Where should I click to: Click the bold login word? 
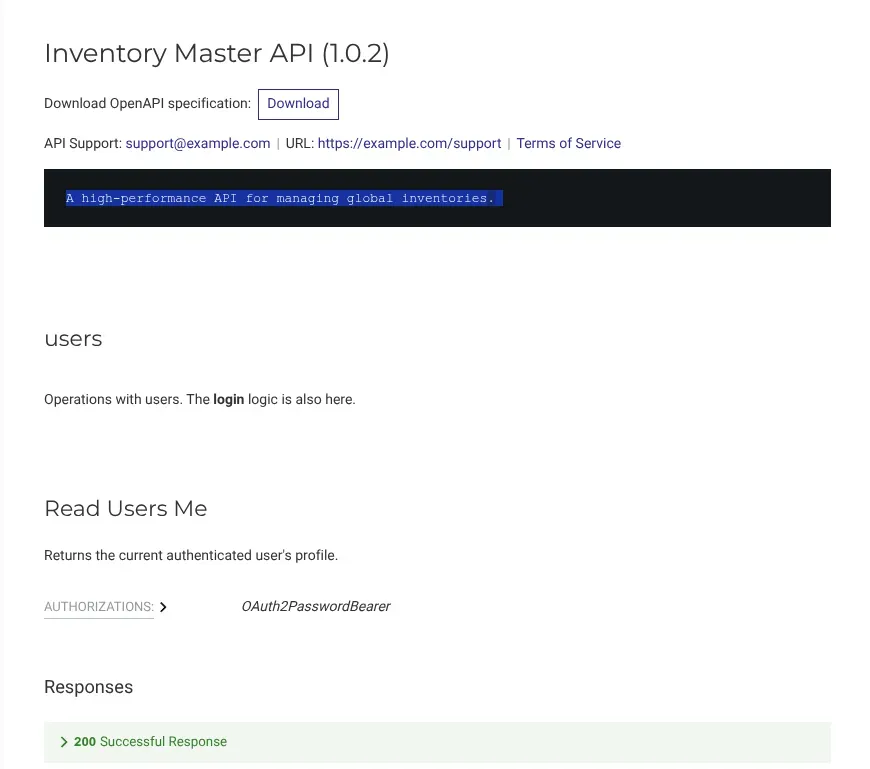tap(228, 399)
